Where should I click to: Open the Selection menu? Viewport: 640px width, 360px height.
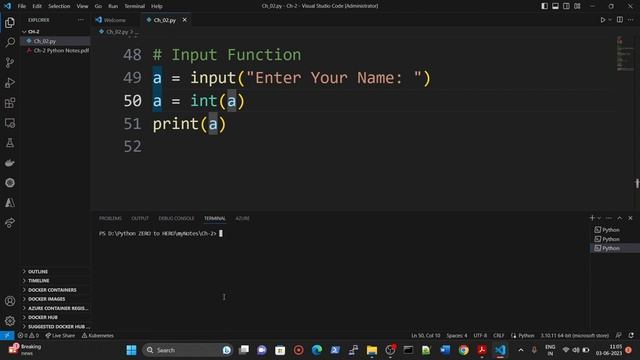(x=59, y=6)
